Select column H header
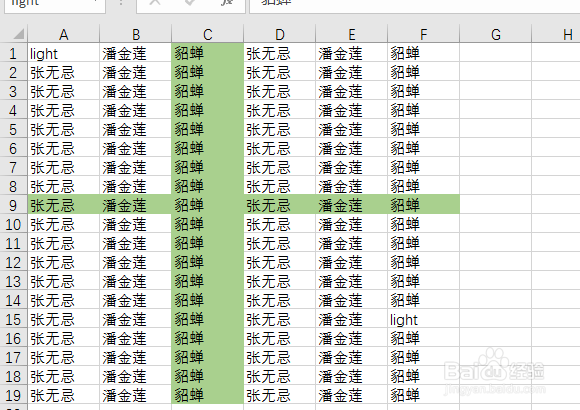580x410 pixels. (x=556, y=34)
